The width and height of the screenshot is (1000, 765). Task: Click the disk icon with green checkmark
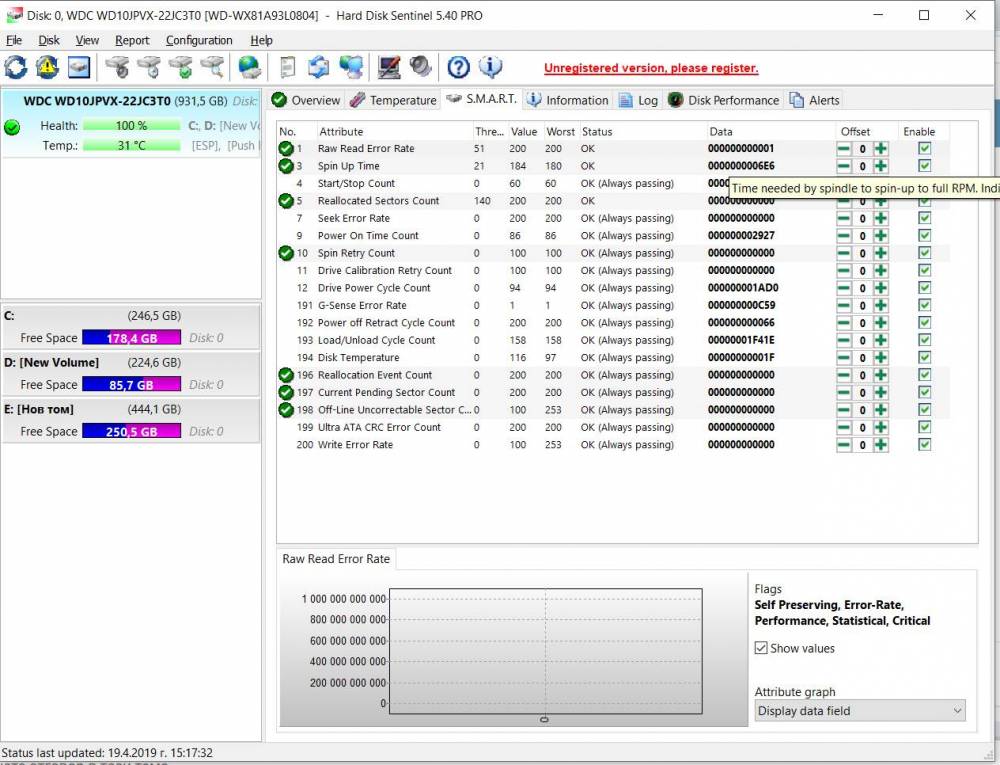click(x=181, y=67)
